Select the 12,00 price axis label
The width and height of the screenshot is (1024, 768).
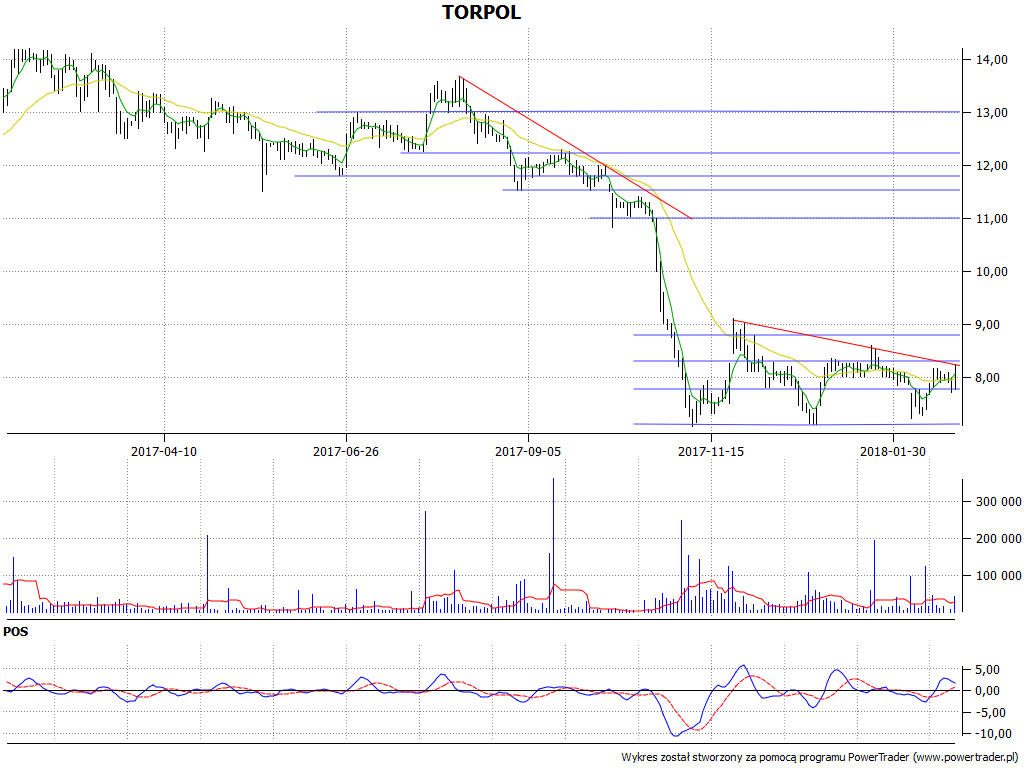(991, 166)
